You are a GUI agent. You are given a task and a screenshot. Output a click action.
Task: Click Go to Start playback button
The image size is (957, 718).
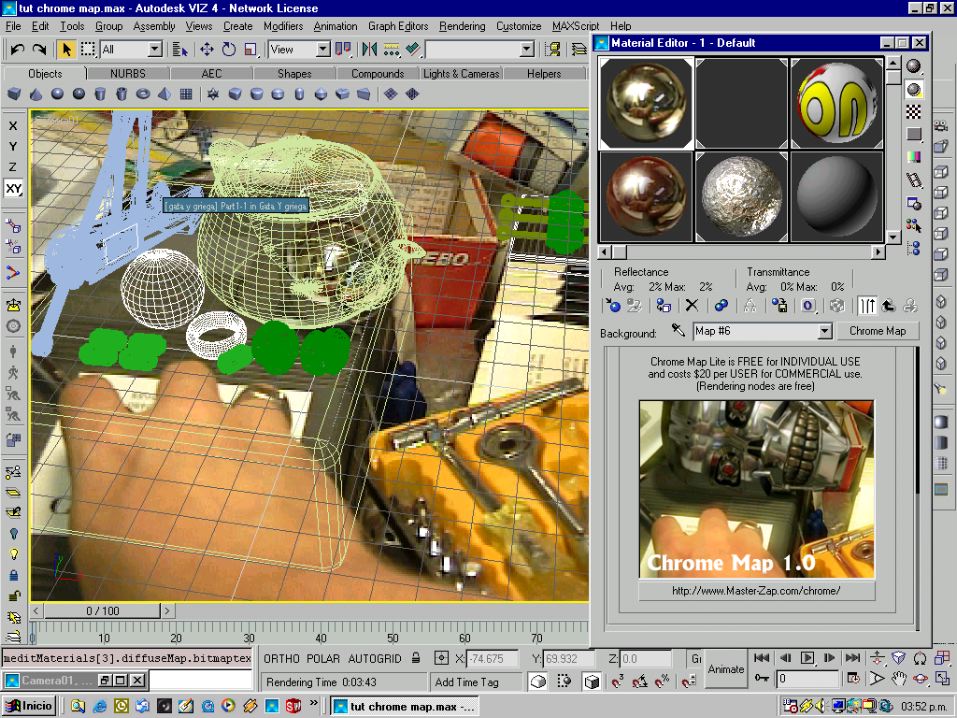[x=761, y=658]
